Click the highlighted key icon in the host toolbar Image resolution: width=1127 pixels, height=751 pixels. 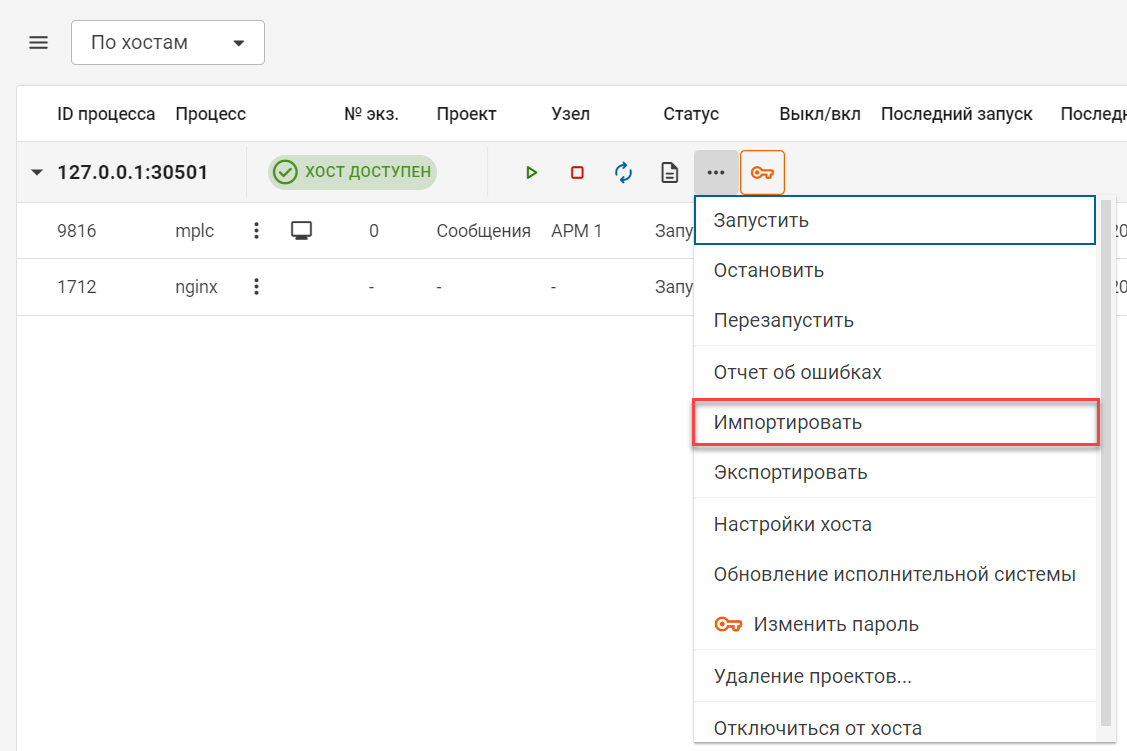coord(762,172)
